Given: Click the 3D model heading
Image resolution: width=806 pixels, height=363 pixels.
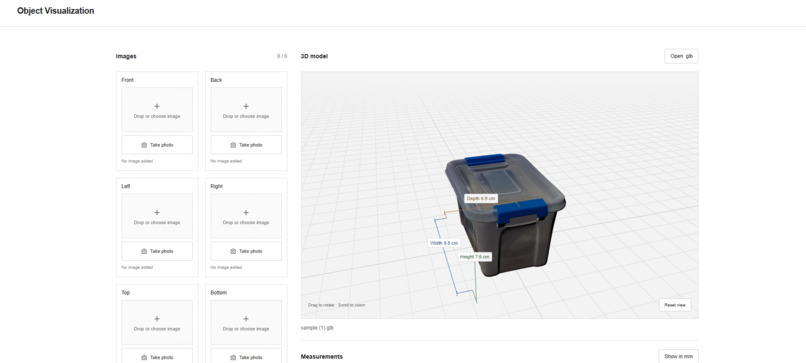Looking at the screenshot, I should pos(314,56).
